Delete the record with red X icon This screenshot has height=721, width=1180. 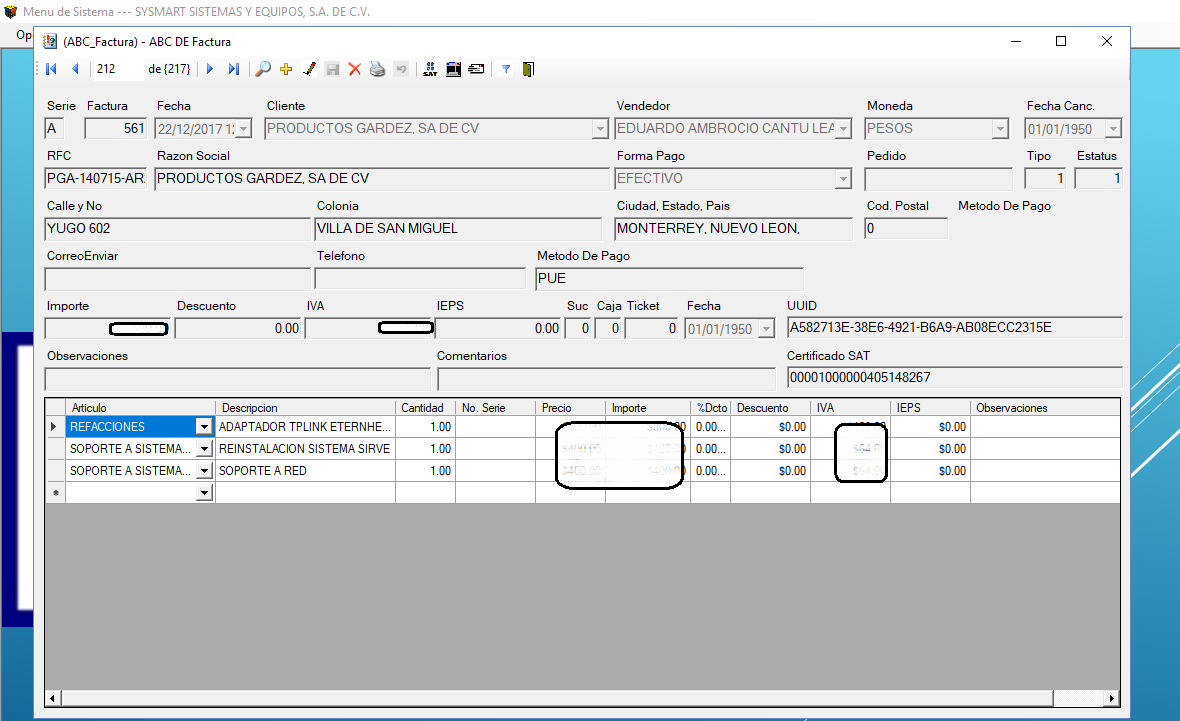click(x=354, y=69)
